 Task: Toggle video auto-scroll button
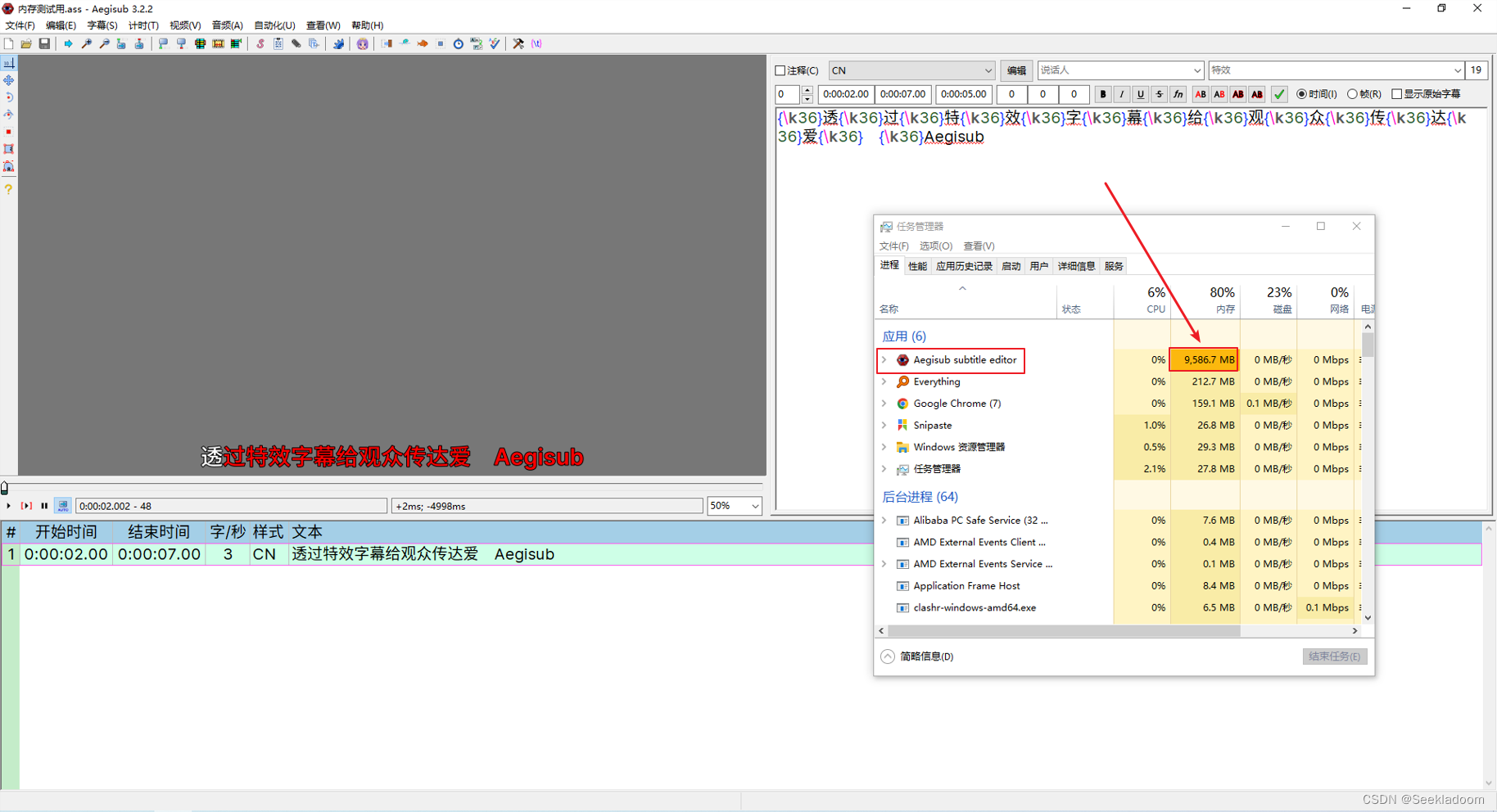click(x=63, y=506)
